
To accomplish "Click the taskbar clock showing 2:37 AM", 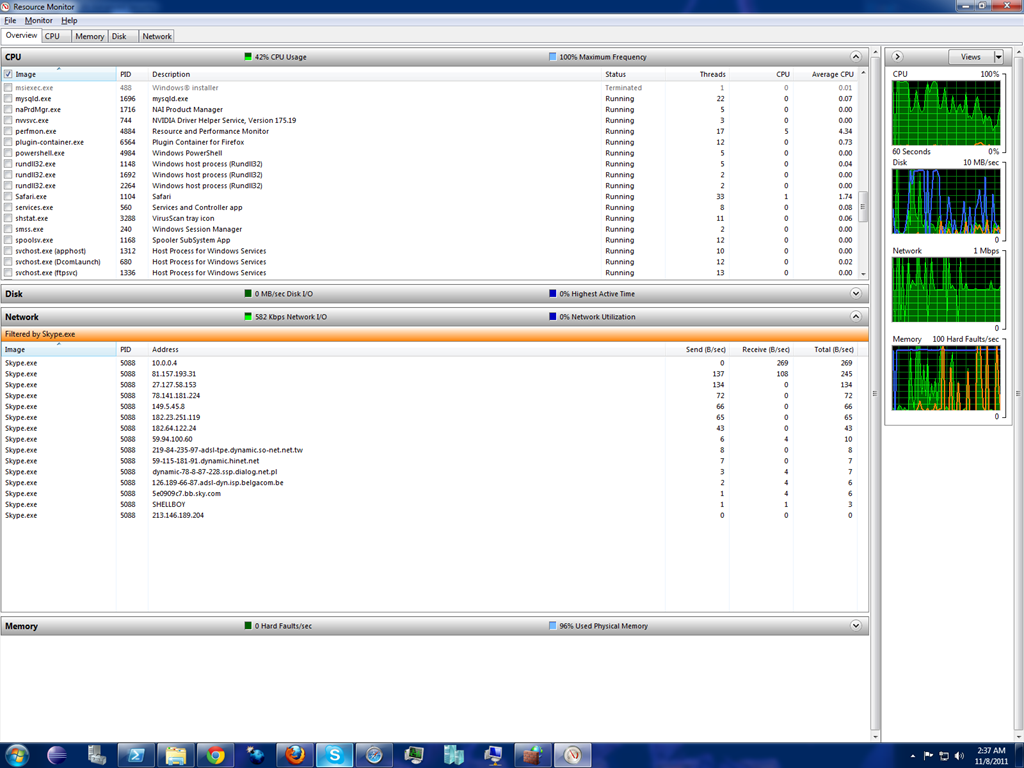I will (x=991, y=756).
